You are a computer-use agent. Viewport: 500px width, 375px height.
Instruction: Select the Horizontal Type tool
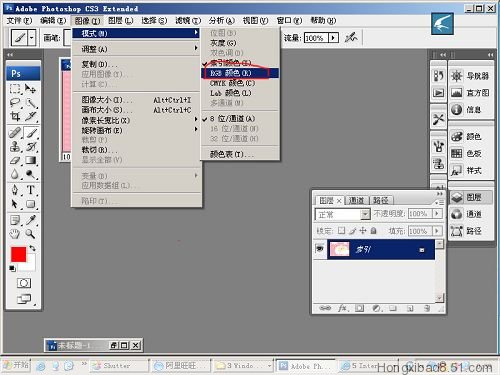point(31,190)
